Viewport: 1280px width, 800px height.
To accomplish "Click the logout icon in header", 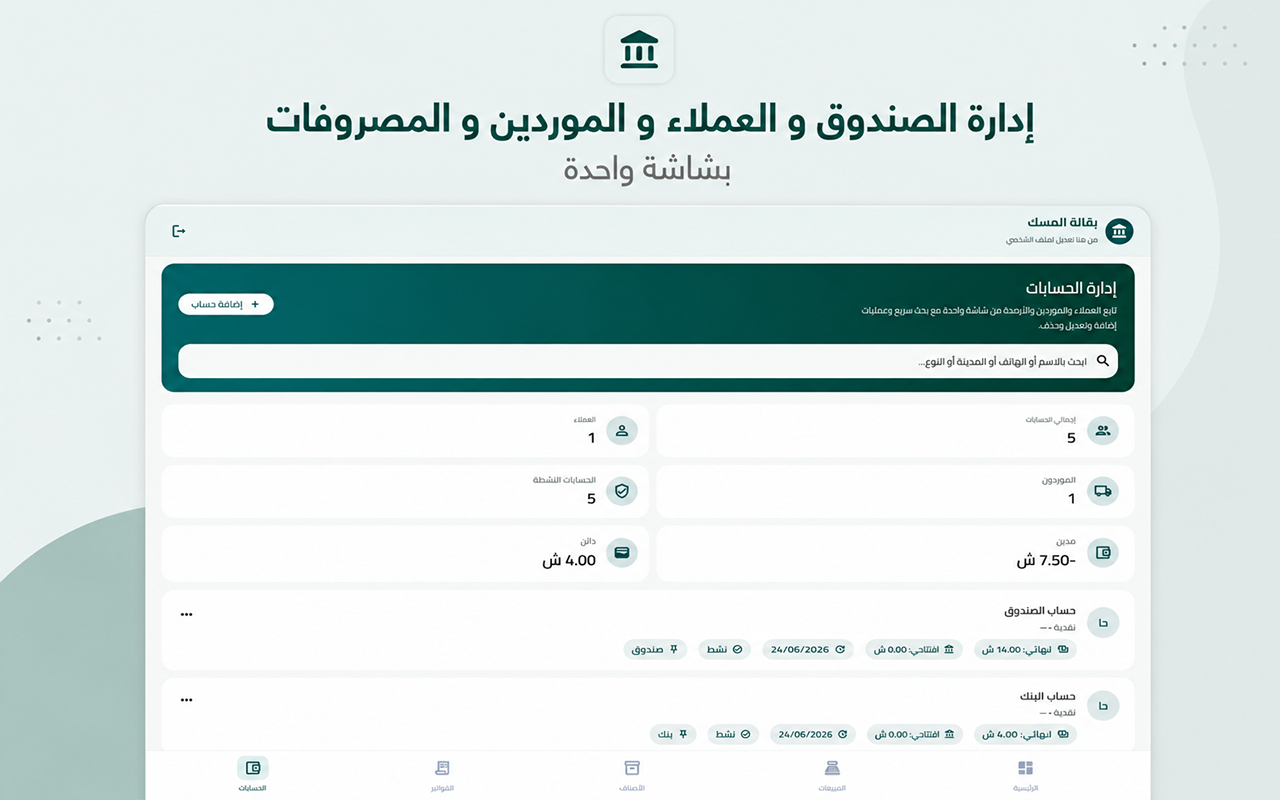I will (x=179, y=231).
